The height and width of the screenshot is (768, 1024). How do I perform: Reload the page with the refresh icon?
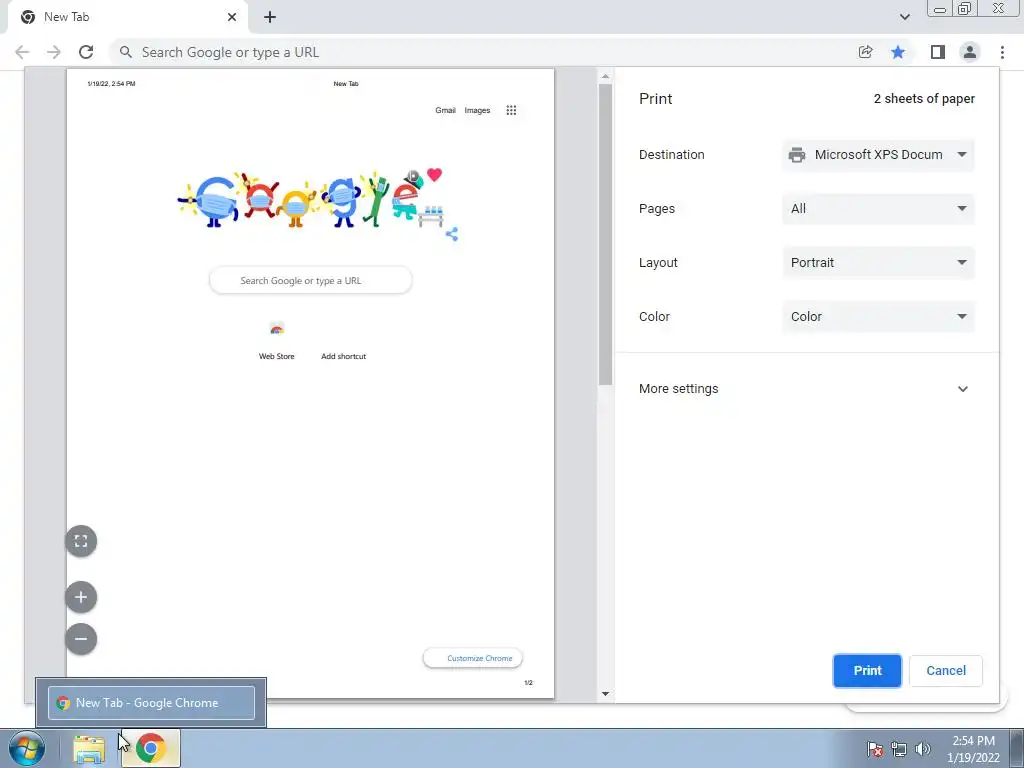(86, 52)
